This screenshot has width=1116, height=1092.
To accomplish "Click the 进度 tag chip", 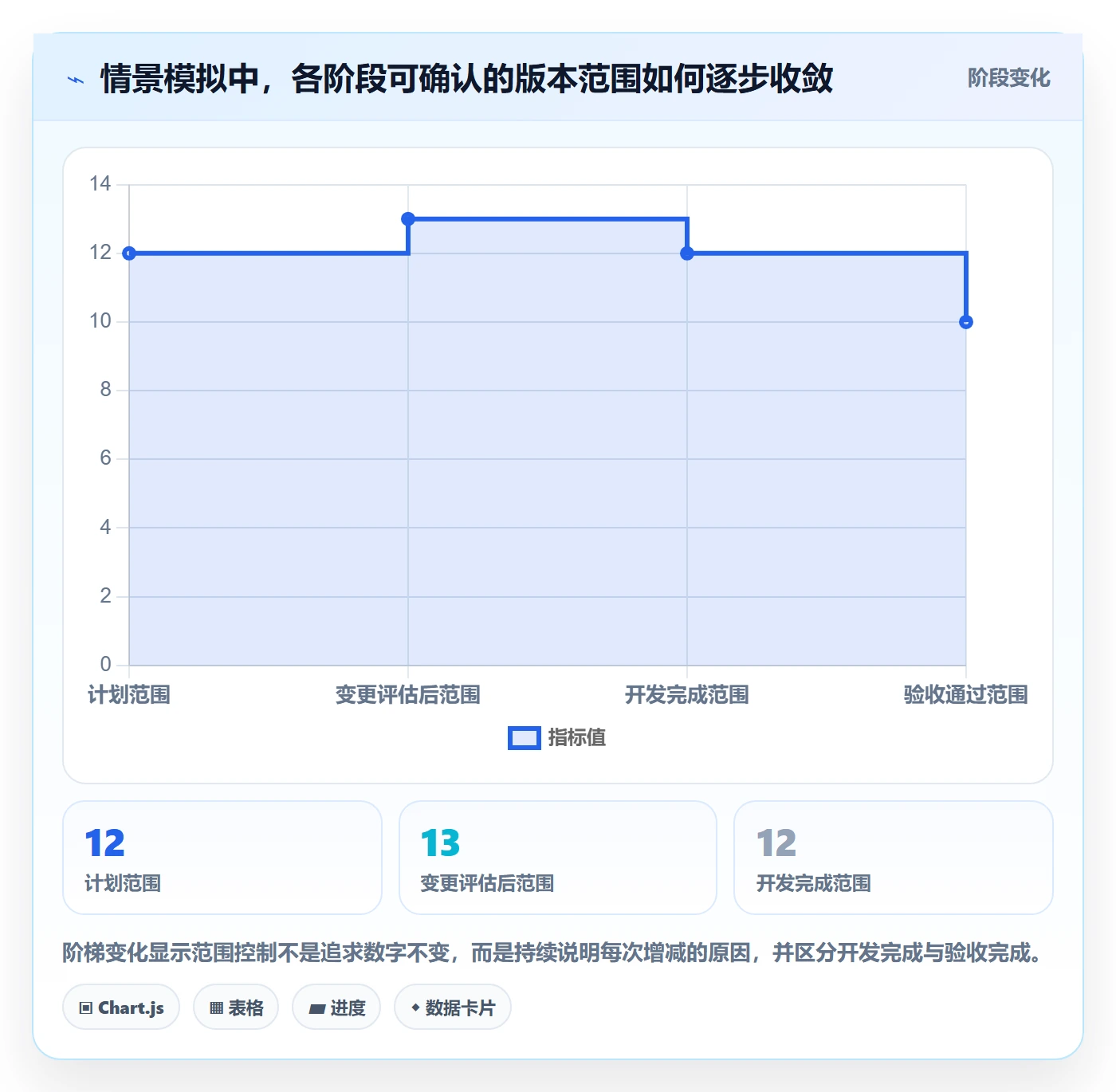I will (336, 1008).
